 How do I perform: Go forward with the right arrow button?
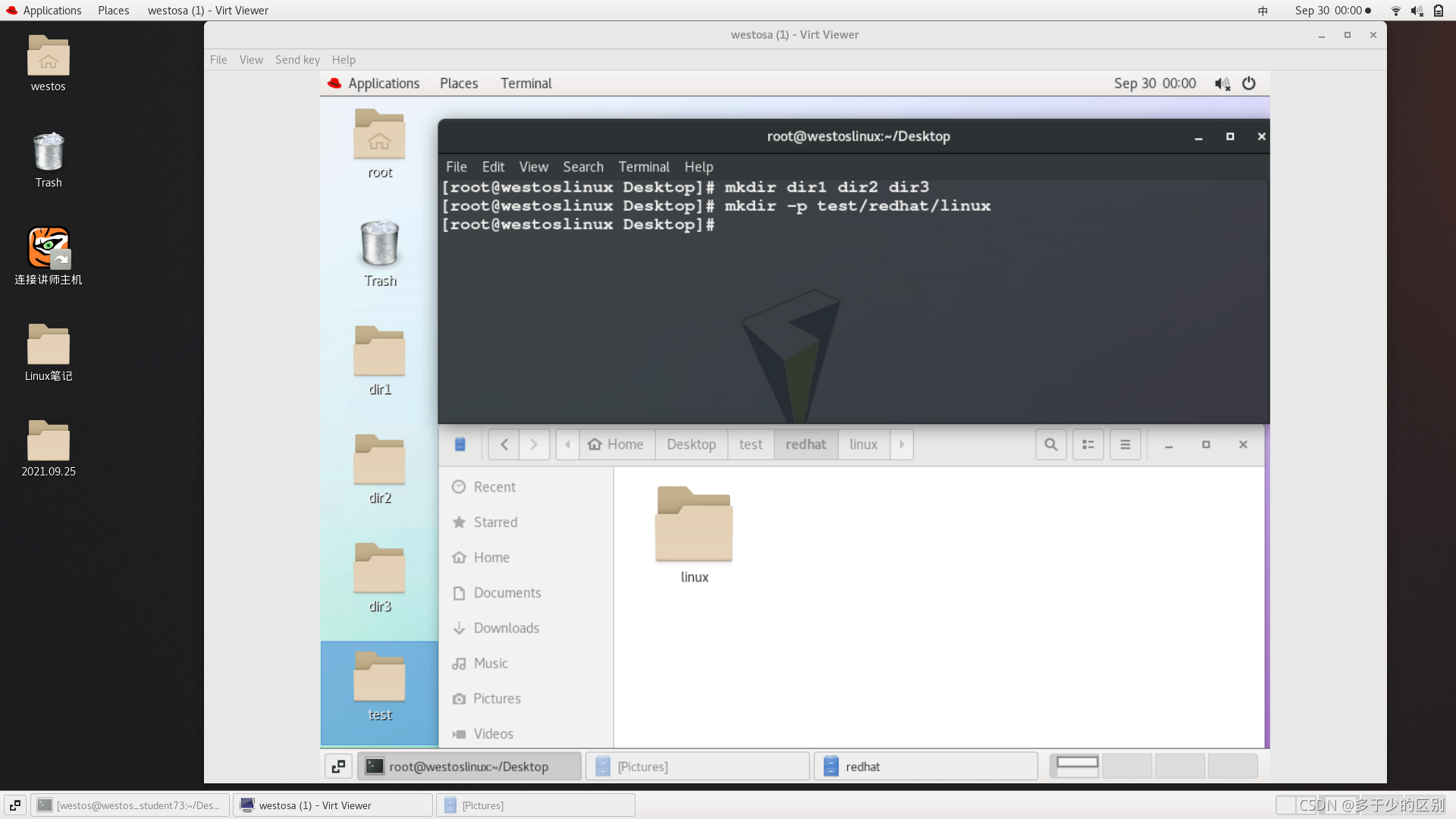pyautogui.click(x=533, y=444)
